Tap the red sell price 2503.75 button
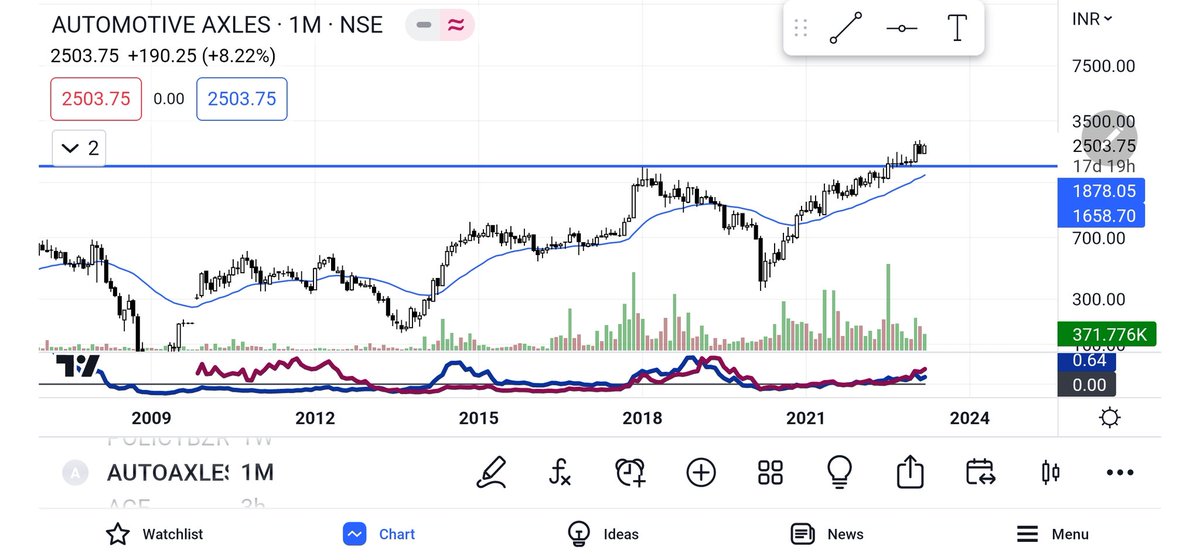 click(x=96, y=99)
